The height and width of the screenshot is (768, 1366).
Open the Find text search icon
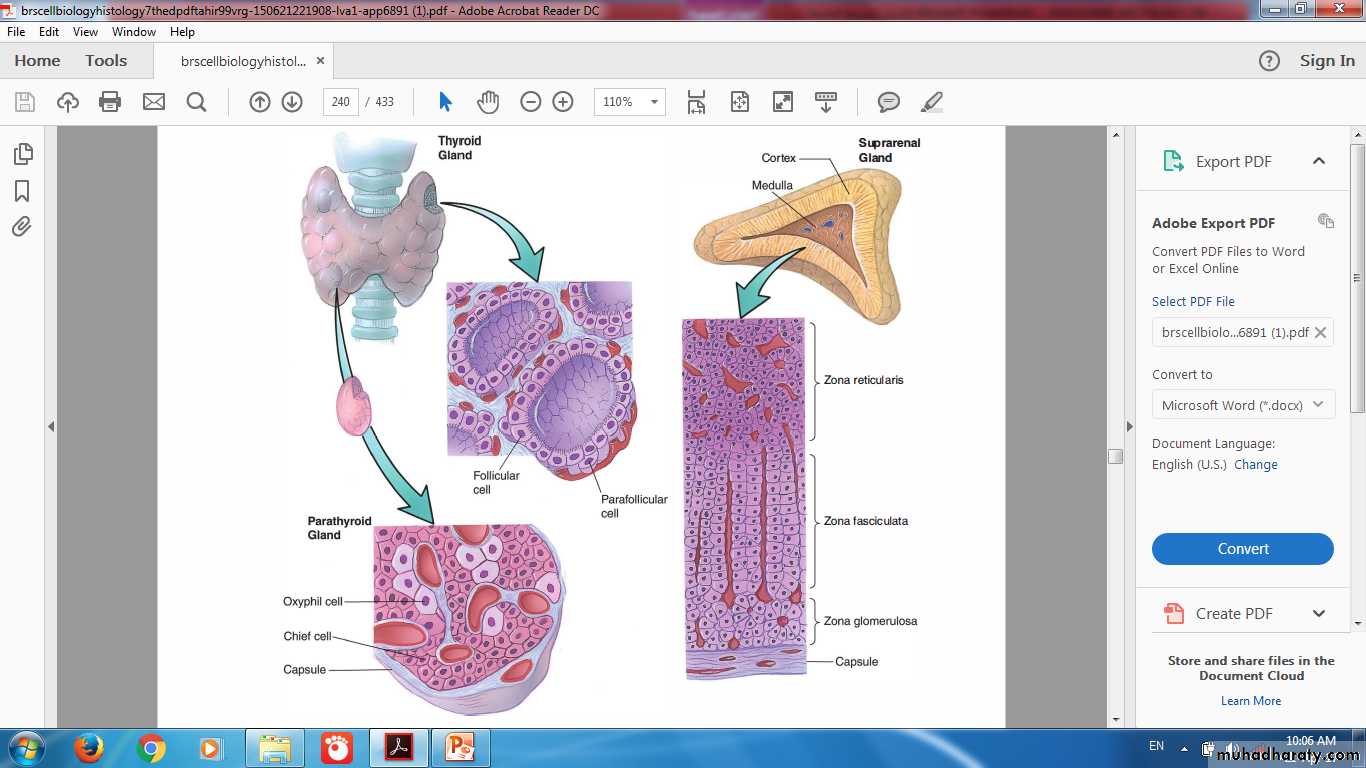pos(196,102)
